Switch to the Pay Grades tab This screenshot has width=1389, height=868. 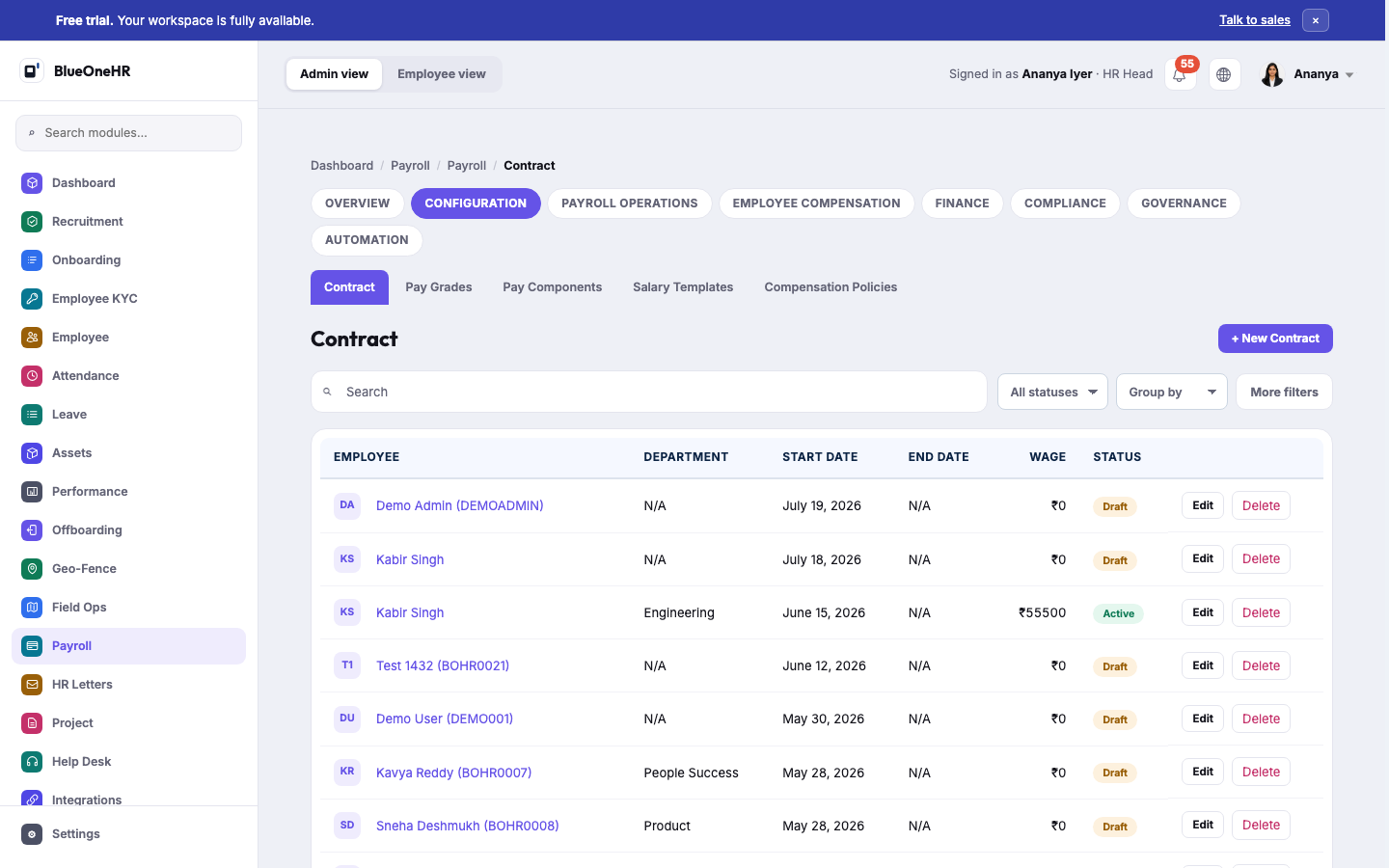click(x=439, y=287)
